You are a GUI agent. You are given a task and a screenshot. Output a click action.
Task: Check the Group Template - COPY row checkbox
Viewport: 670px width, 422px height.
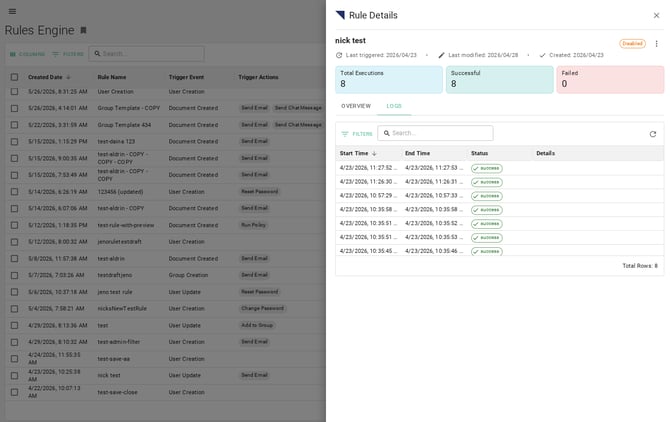[x=15, y=108]
